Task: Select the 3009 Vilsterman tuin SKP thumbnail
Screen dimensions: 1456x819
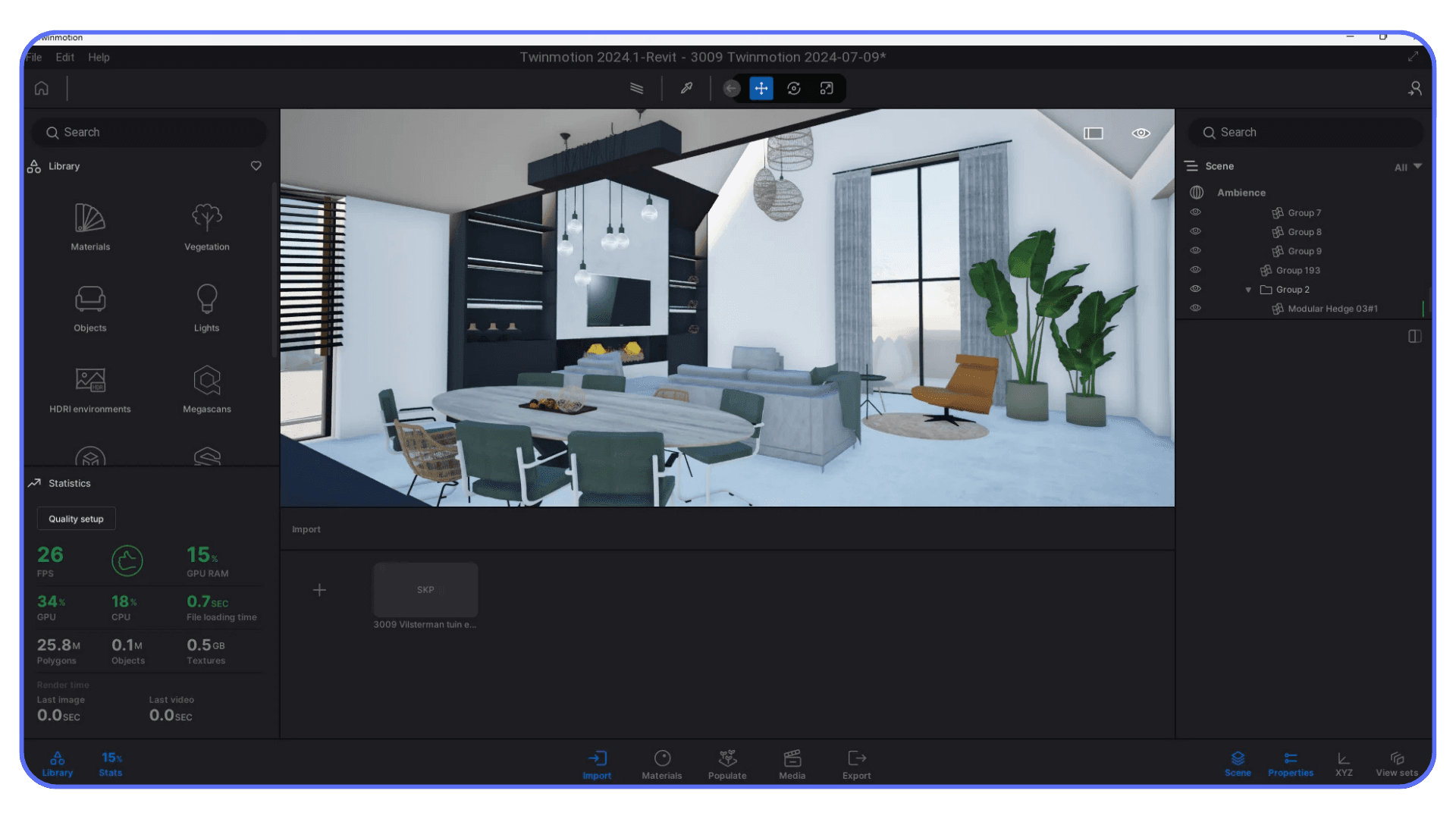Action: point(425,589)
